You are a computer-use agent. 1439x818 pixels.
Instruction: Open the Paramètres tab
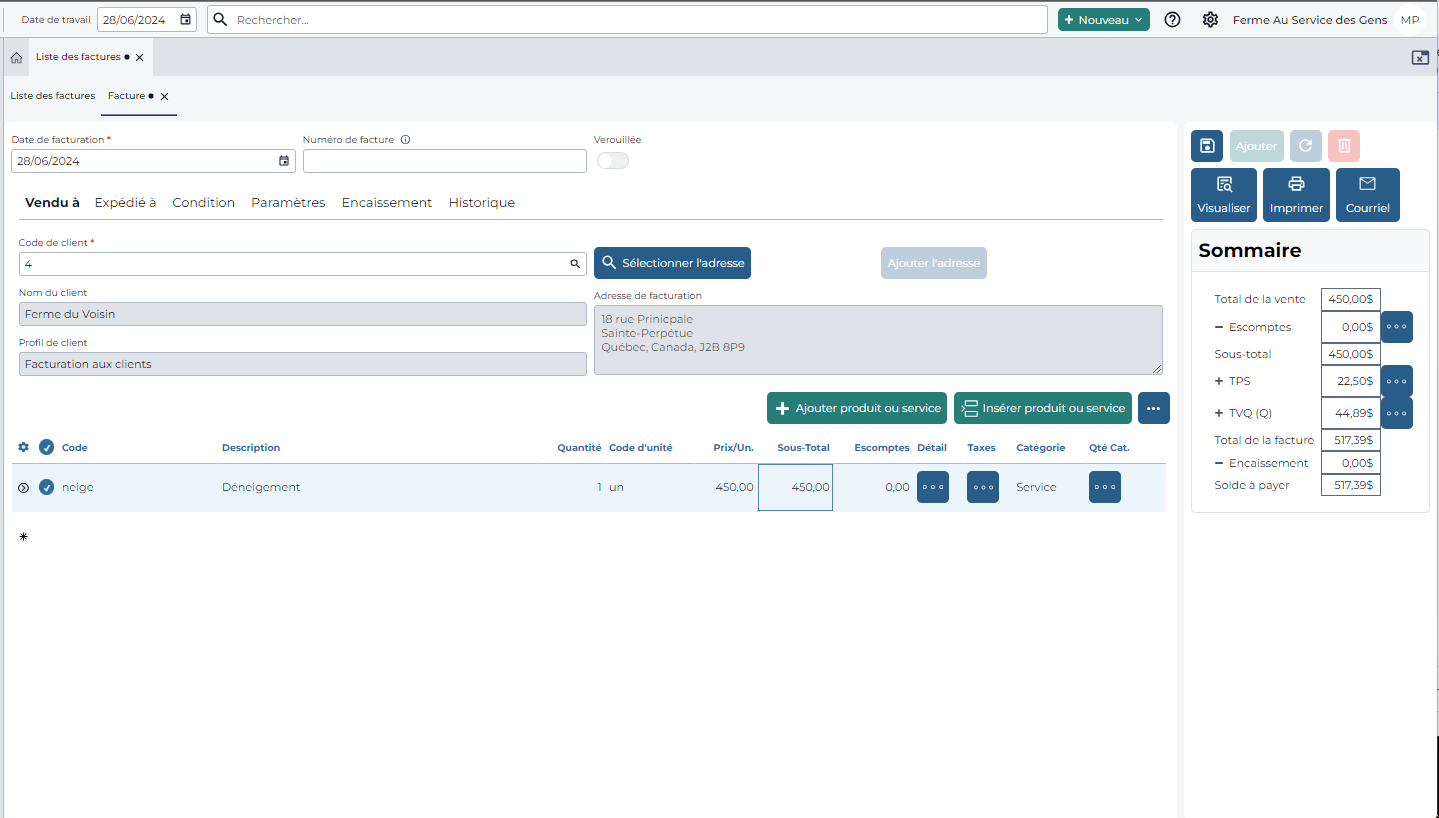tap(288, 203)
